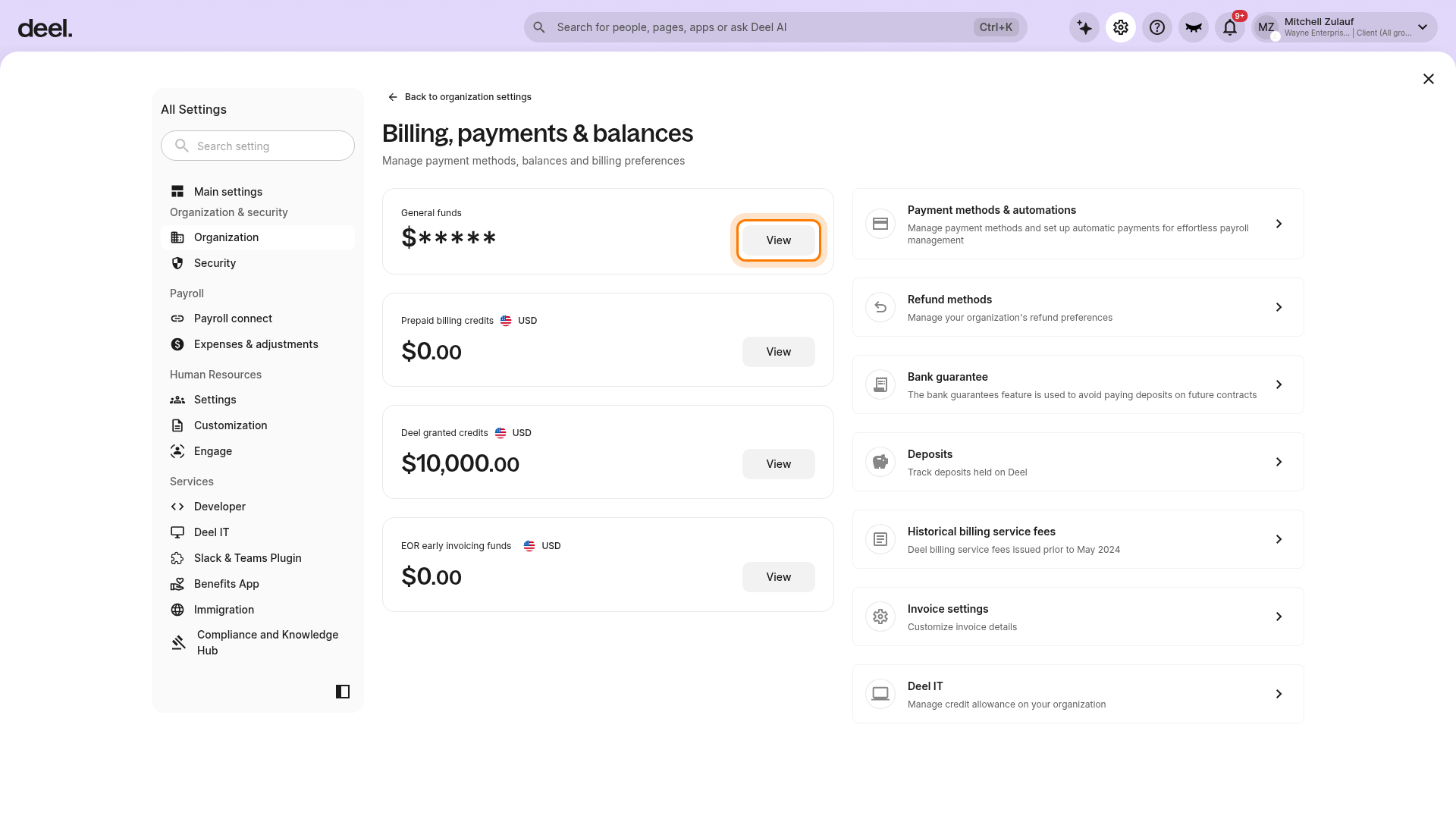Click the Search setting field
The image size is (1456, 819).
coord(258,146)
